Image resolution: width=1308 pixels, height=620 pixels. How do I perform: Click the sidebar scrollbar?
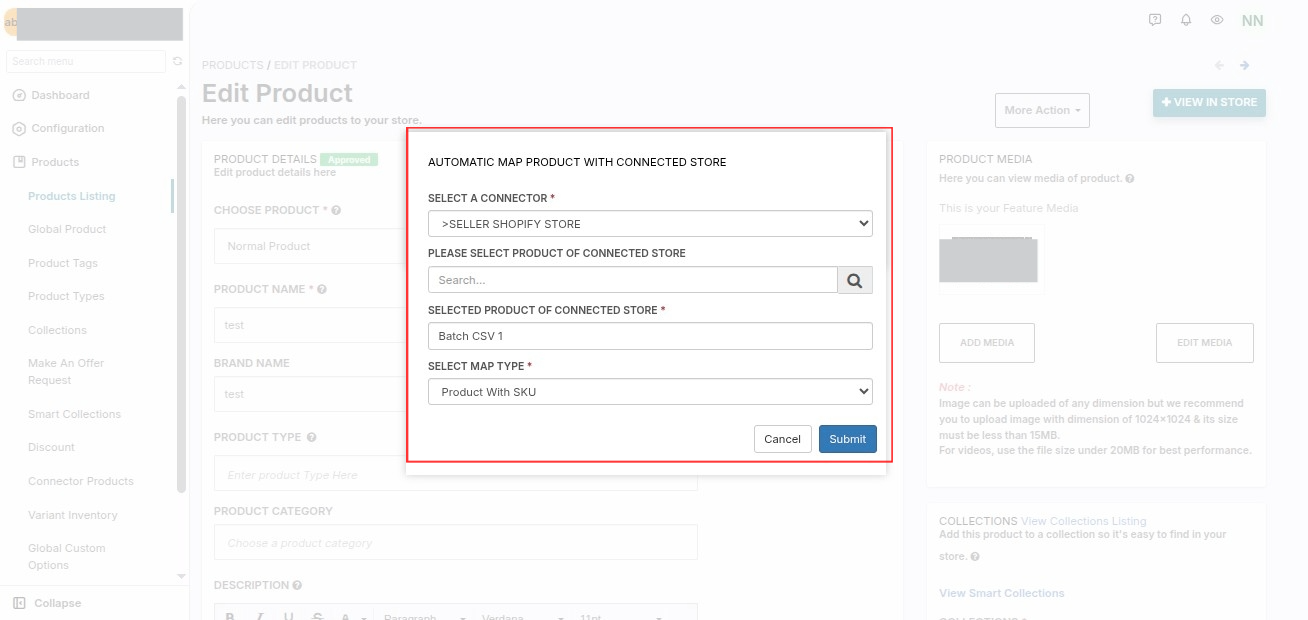[181, 294]
